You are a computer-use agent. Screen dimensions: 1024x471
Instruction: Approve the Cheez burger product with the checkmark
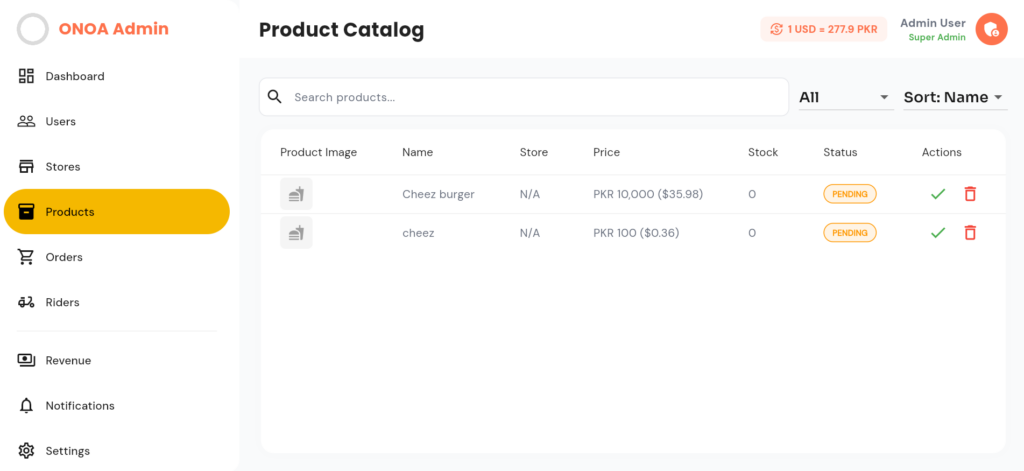[938, 194]
